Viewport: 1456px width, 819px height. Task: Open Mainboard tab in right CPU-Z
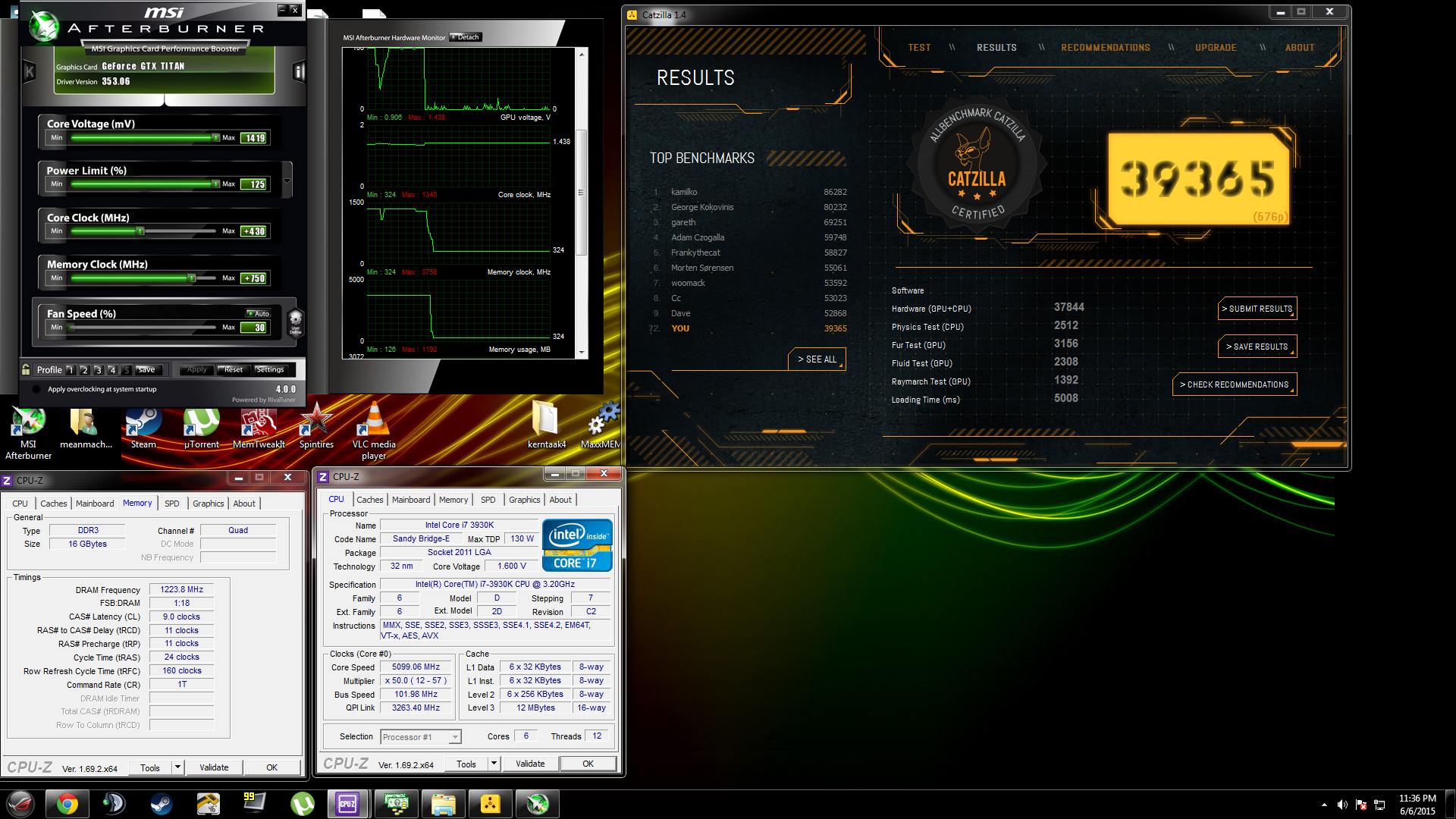tap(411, 500)
